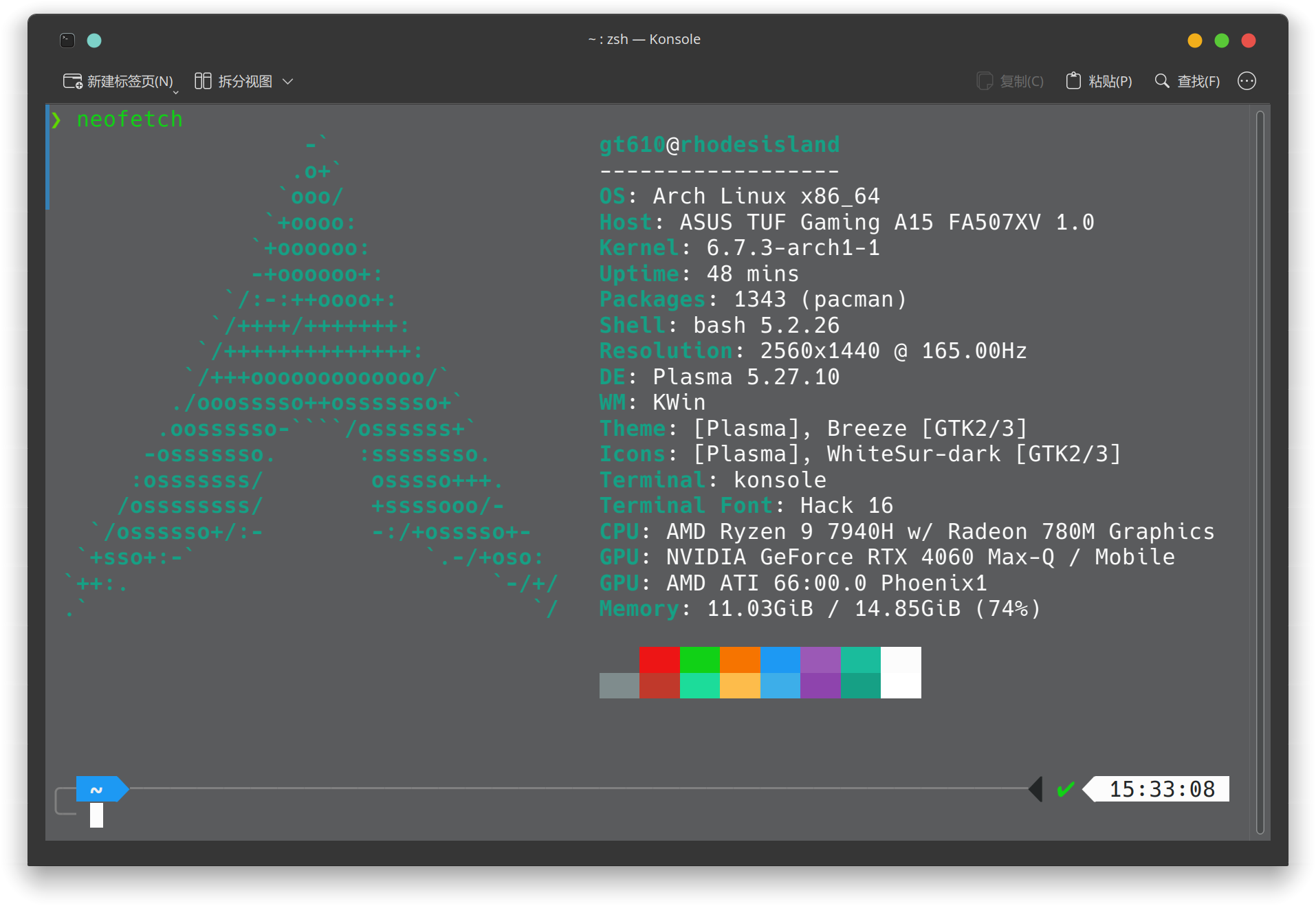Click the bright red color block
This screenshot has height=906, width=1316.
659,660
